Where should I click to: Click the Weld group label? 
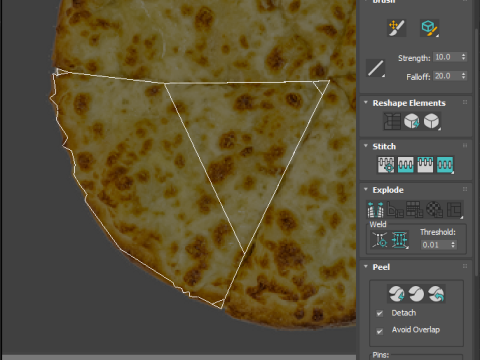(378, 224)
